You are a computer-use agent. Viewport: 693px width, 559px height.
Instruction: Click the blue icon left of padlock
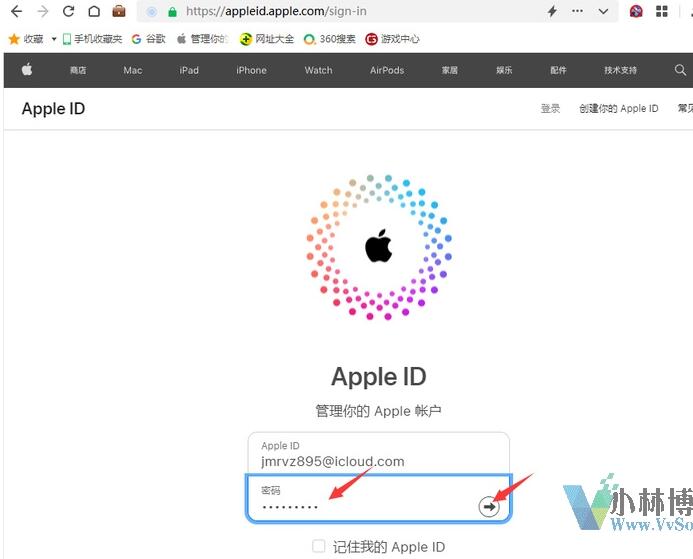coord(152,12)
